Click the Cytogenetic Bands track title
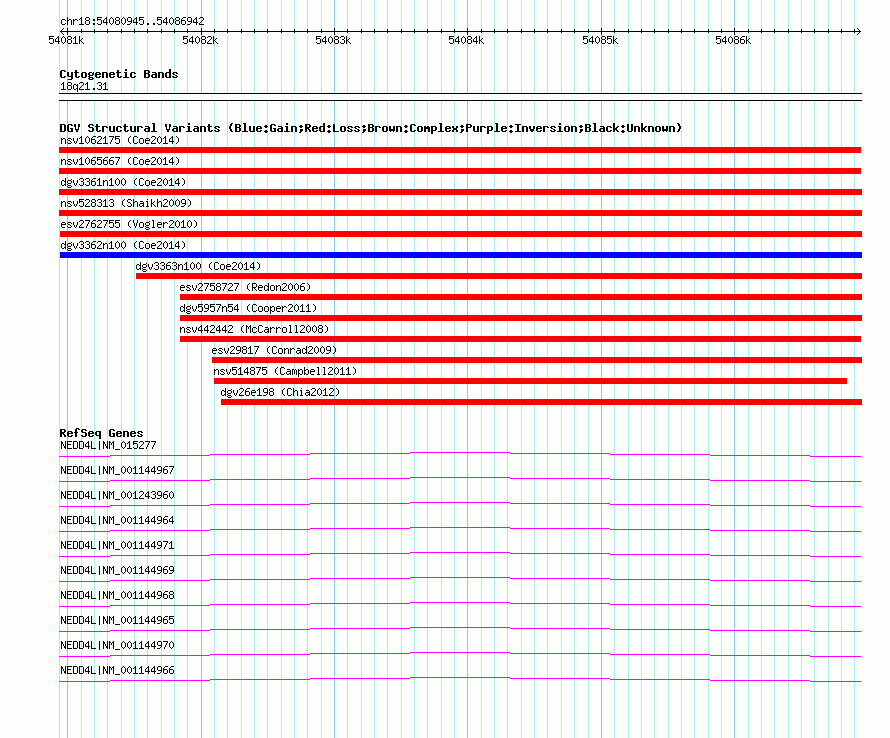Viewport: 890px width, 738px height. click(119, 74)
